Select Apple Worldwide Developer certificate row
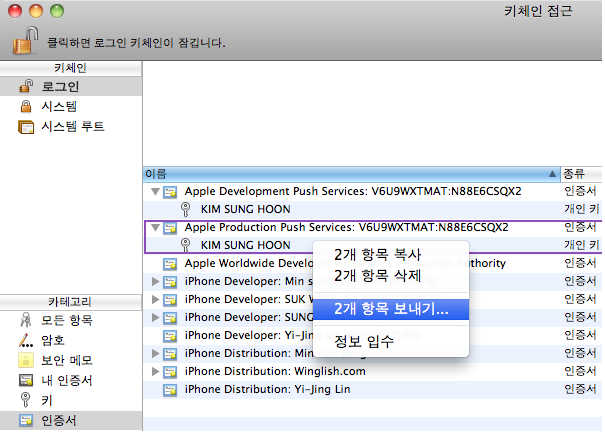Screen dimensions: 605x432 pyautogui.click(x=373, y=263)
